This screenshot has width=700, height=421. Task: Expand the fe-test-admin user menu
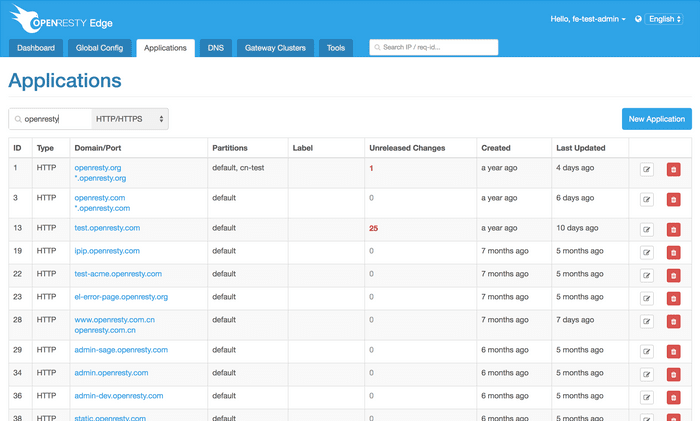[588, 19]
